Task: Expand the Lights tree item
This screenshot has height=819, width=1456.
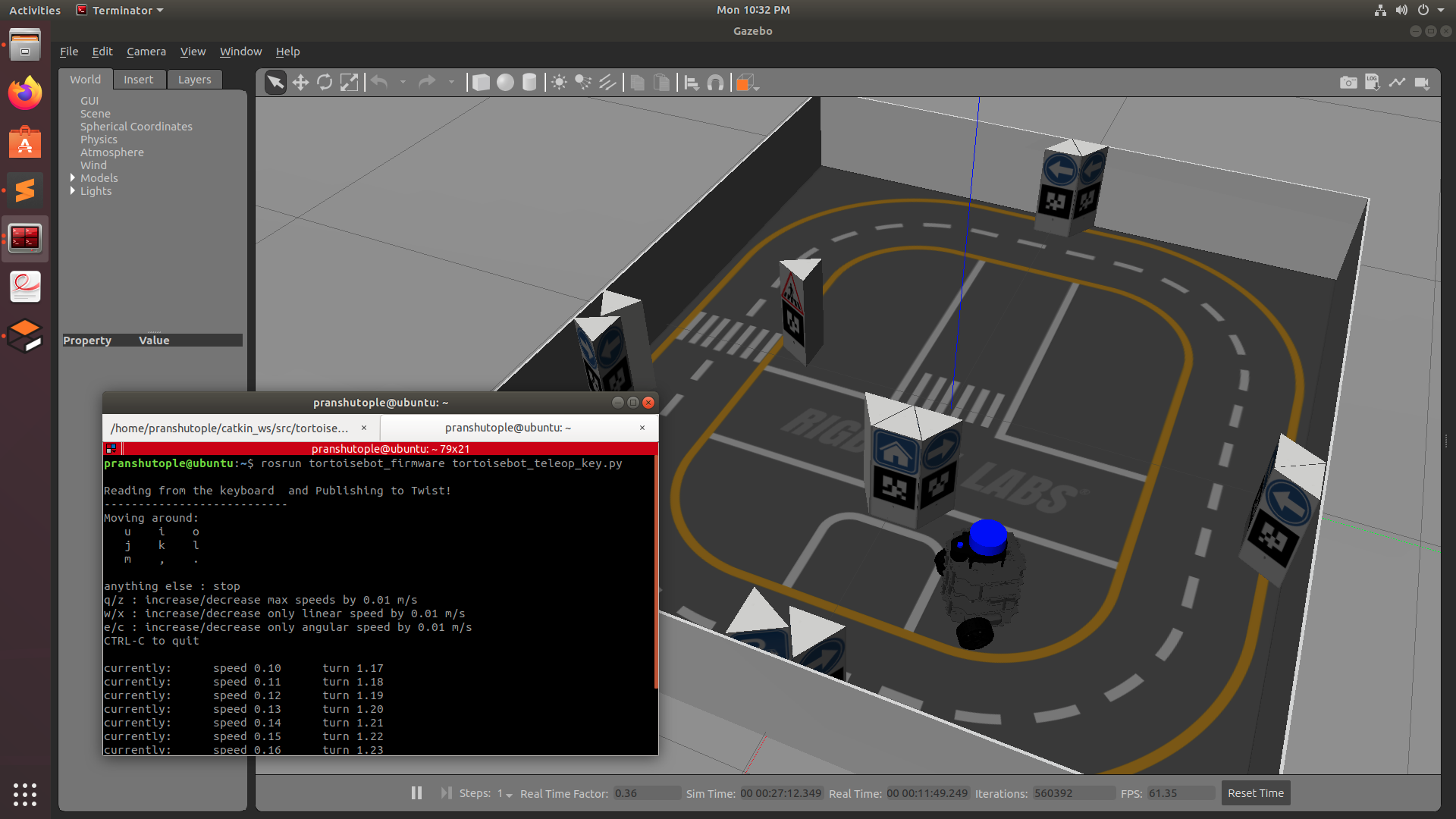Action: click(x=73, y=191)
